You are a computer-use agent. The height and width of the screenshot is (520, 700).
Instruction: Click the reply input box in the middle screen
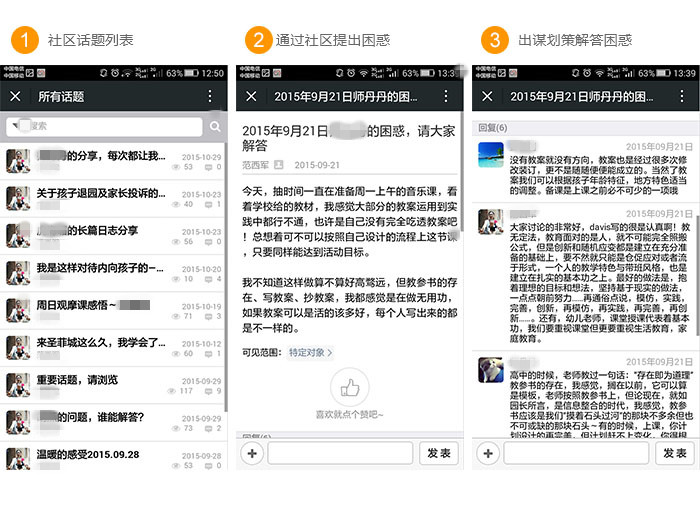[339, 453]
